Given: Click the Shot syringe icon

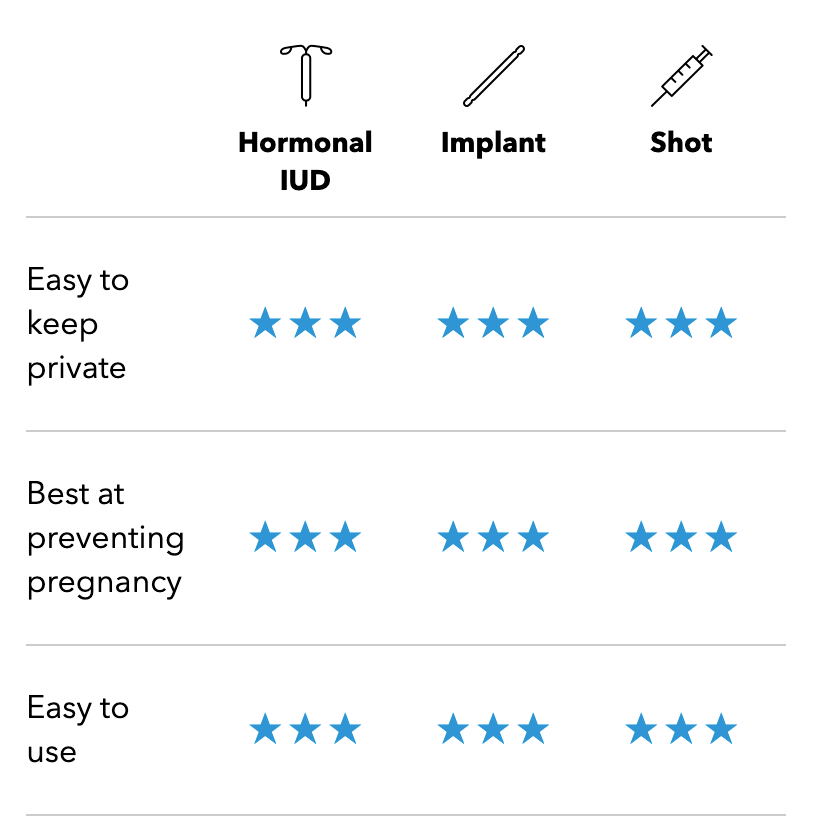Looking at the screenshot, I should 682,76.
